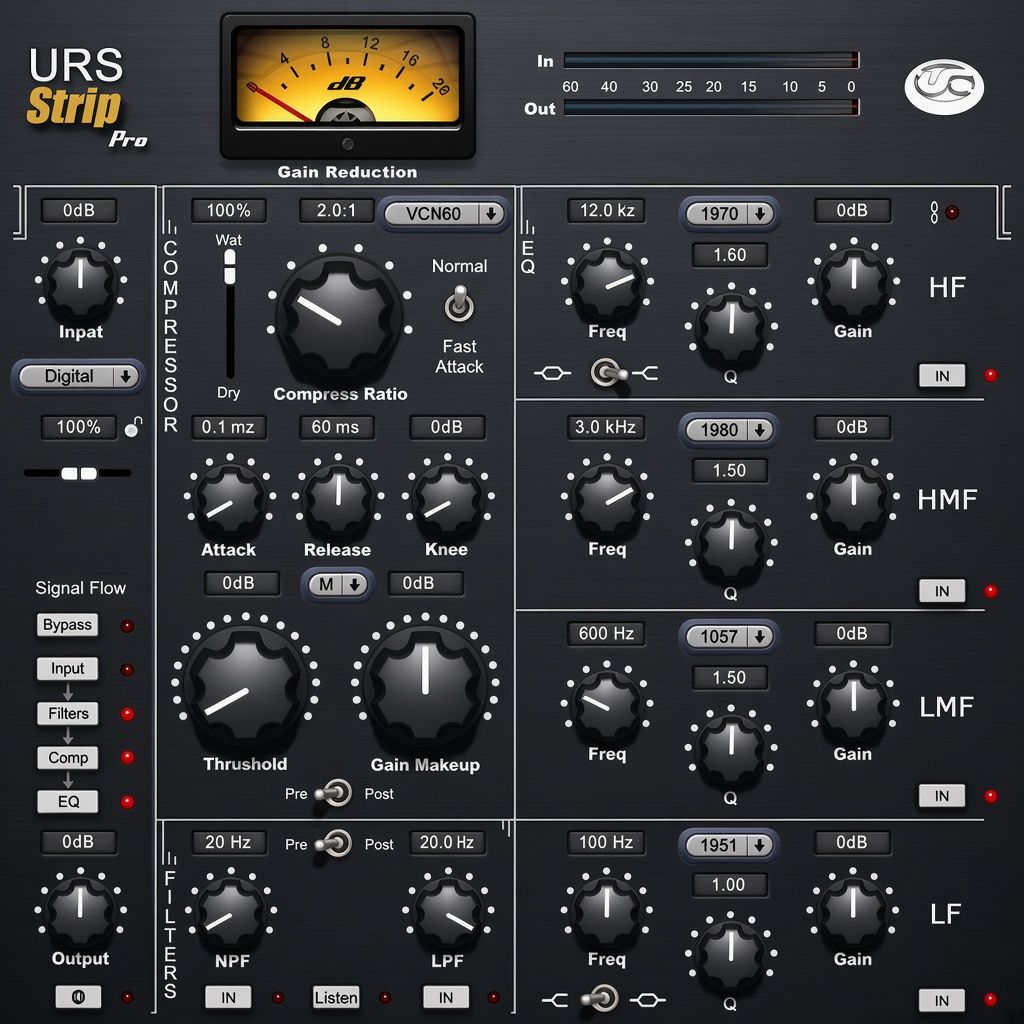Click the Wet/Dry vertical slider handle
The height and width of the screenshot is (1024, 1024).
(230, 267)
